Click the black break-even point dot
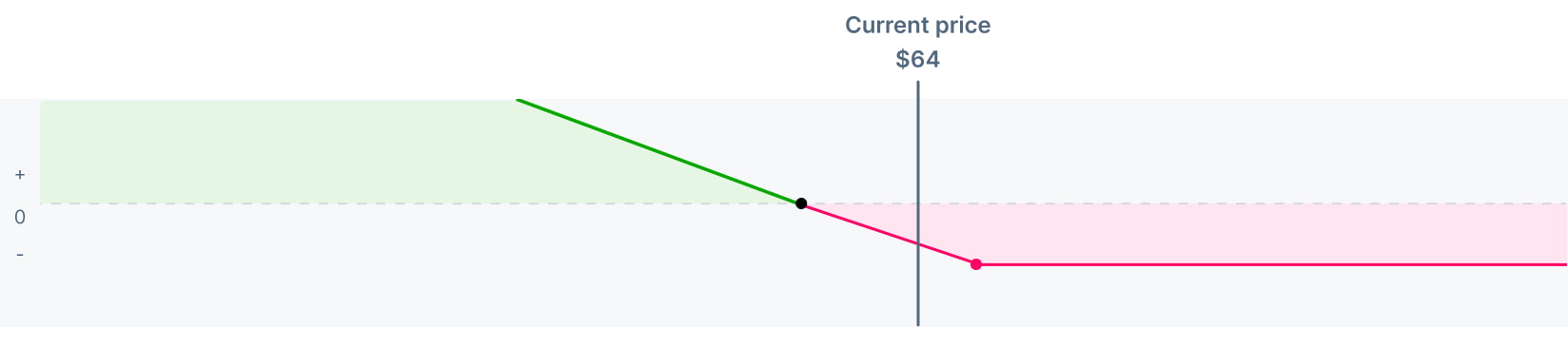The height and width of the screenshot is (348, 1568). pos(801,203)
